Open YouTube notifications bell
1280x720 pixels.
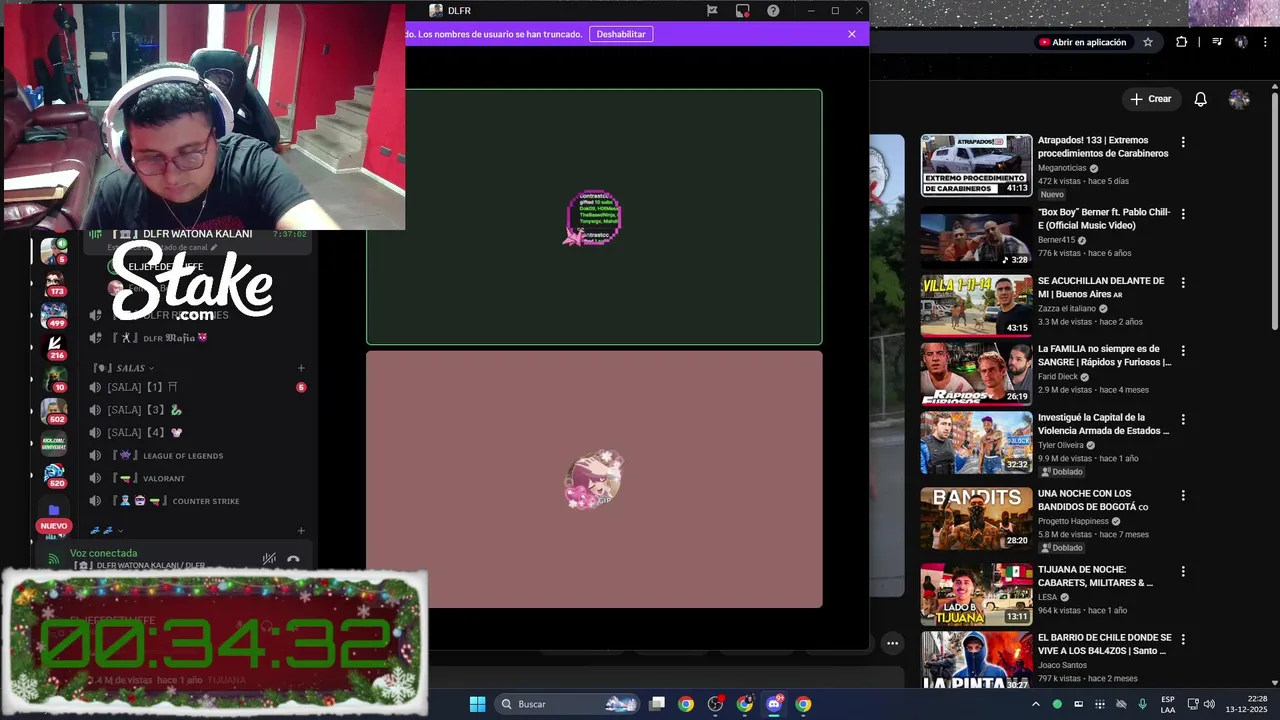coord(1201,99)
